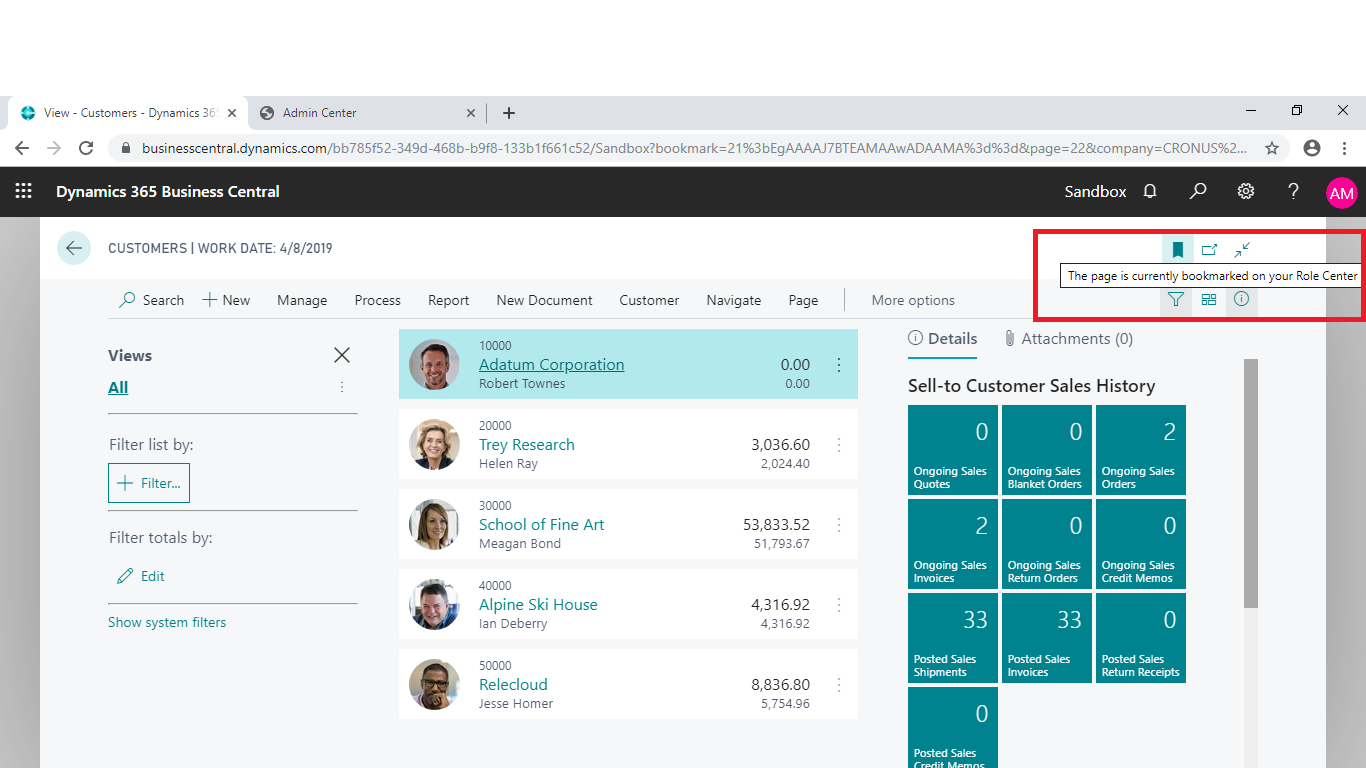Open Posted Sales Shipments tile
1366x768 pixels.
(x=953, y=638)
